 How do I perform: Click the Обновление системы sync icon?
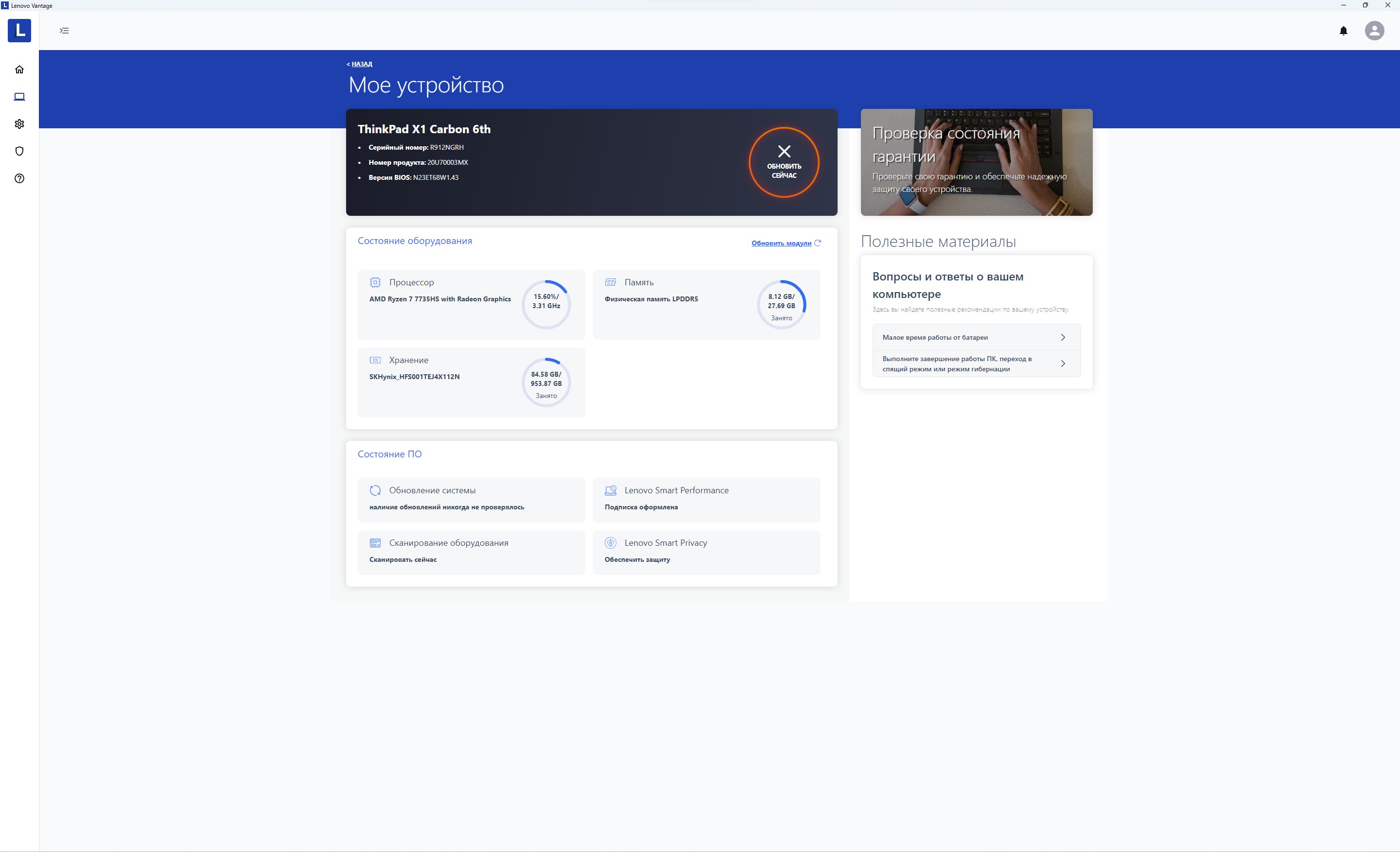(375, 490)
